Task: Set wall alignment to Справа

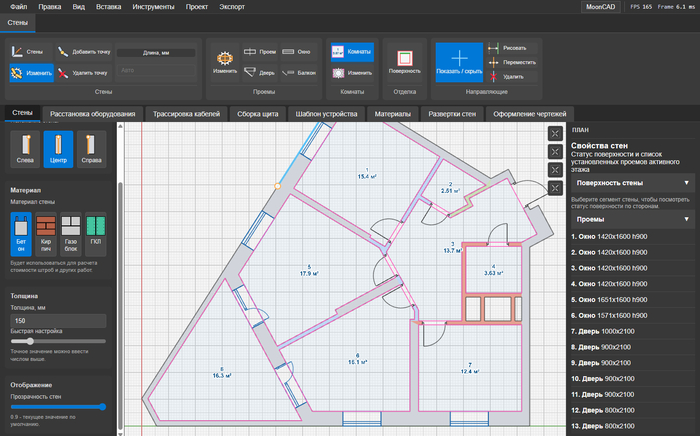Action: click(92, 149)
